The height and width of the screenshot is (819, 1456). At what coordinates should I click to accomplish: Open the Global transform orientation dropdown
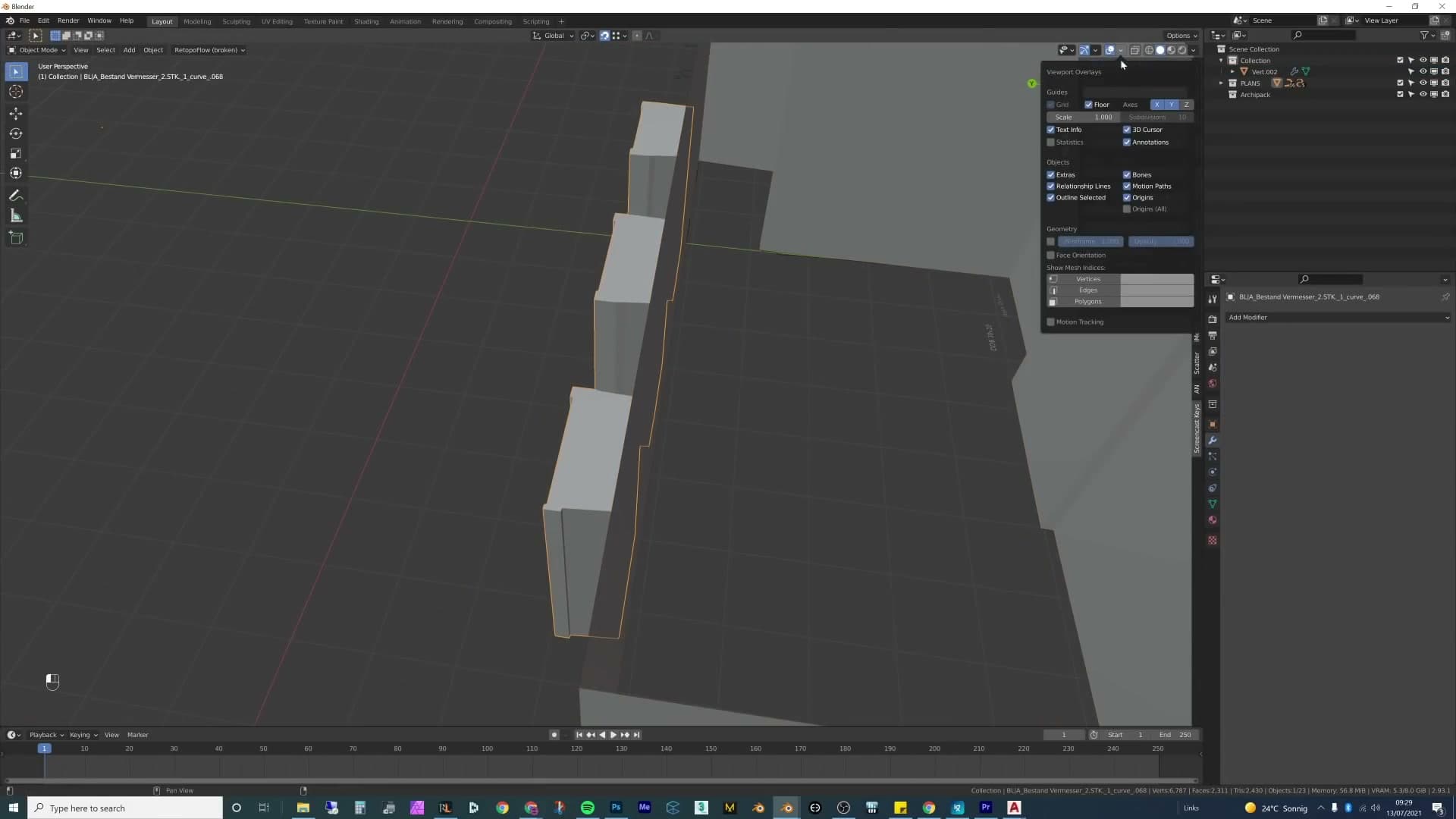point(554,36)
